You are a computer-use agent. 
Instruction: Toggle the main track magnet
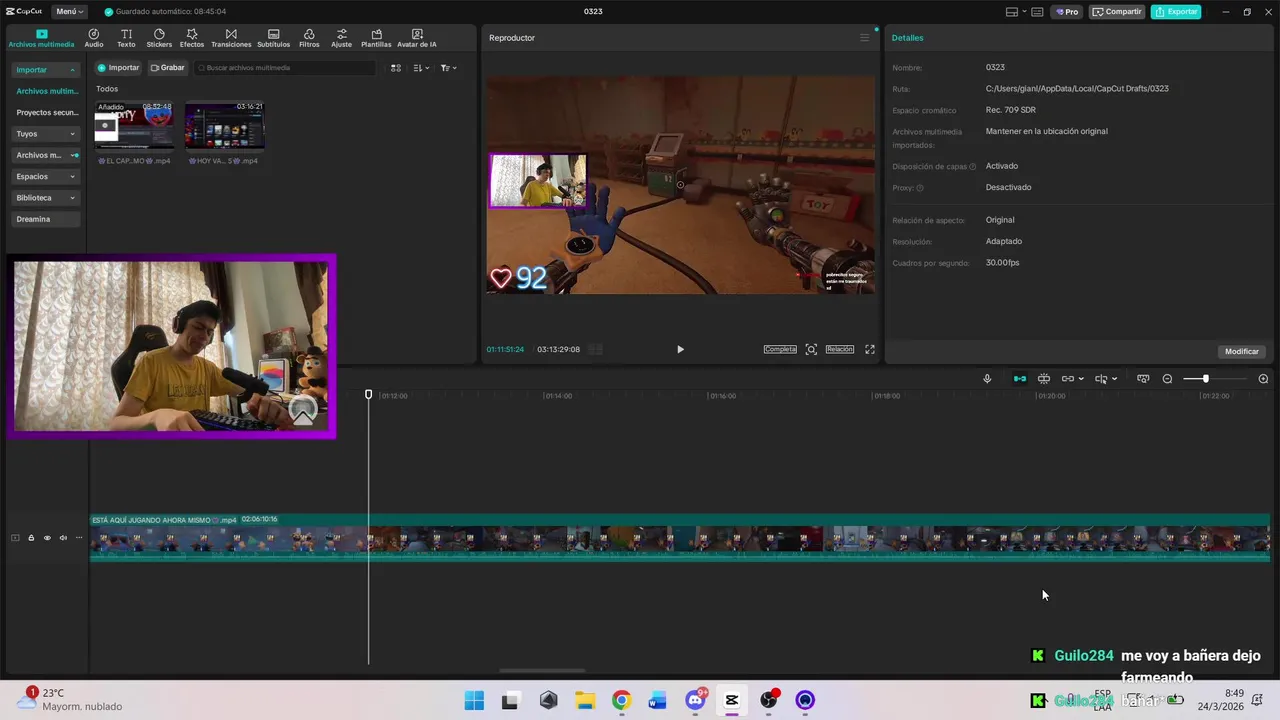pyautogui.click(x=1020, y=379)
